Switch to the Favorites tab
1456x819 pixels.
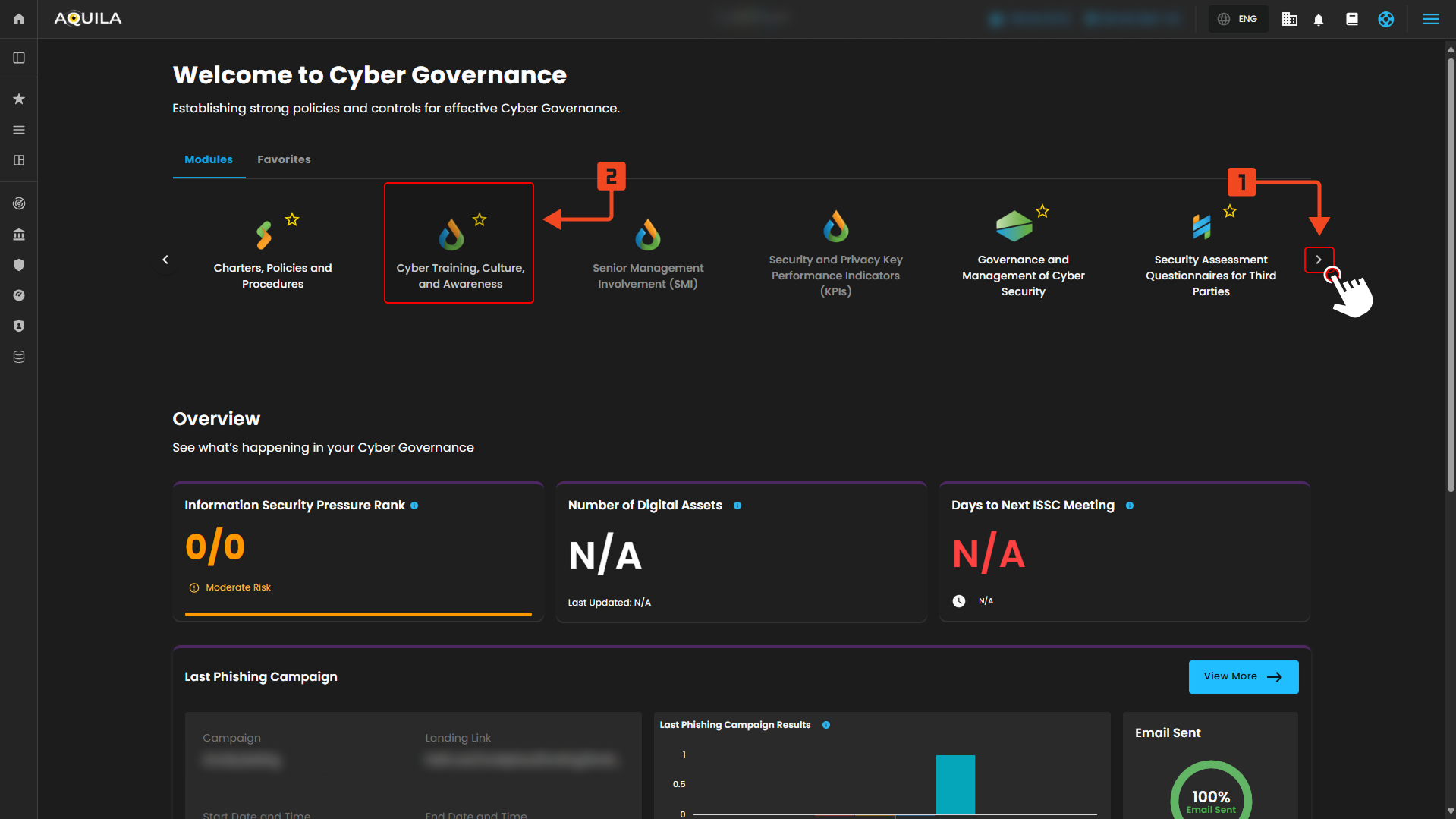(x=284, y=159)
